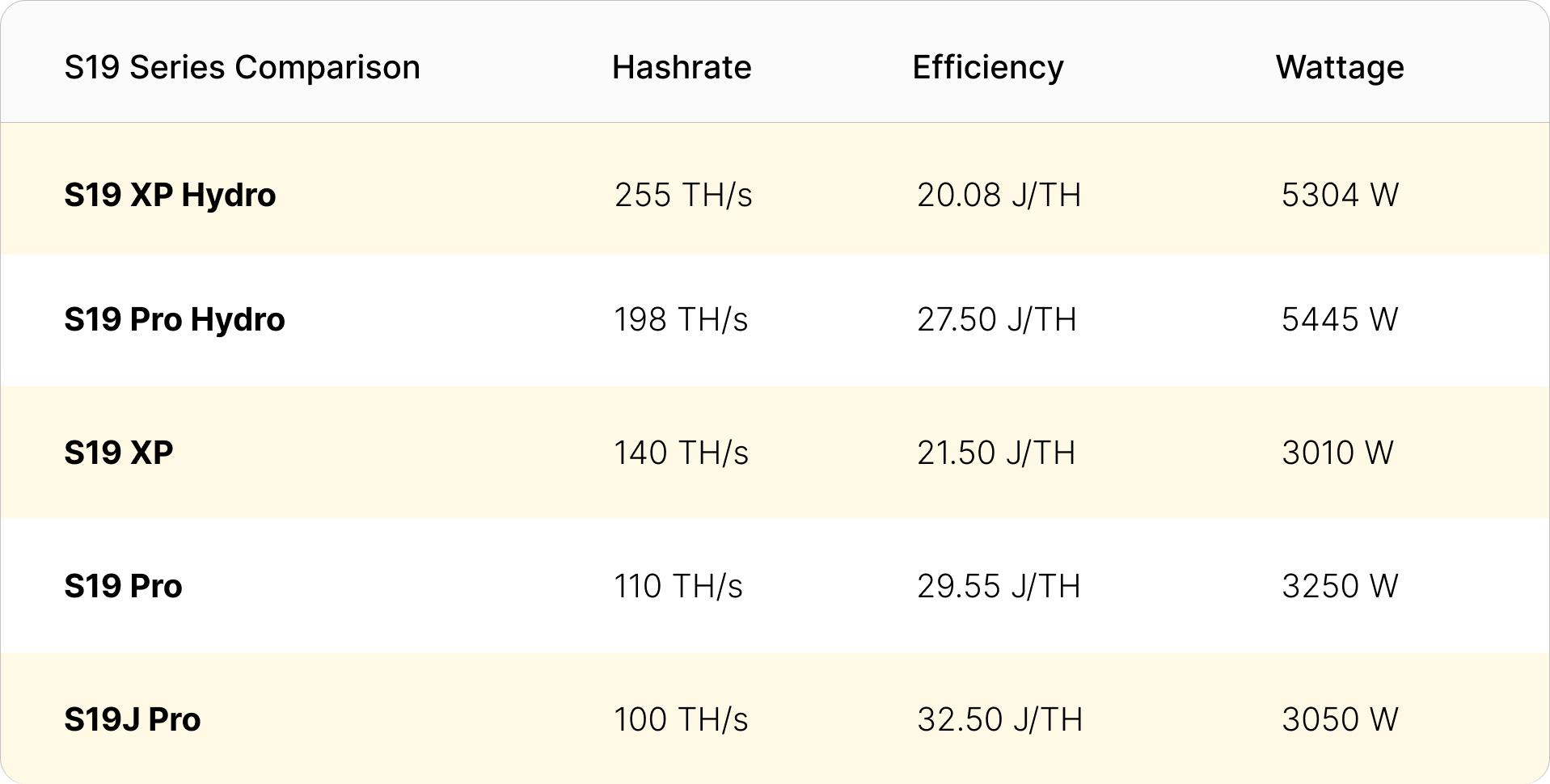Click the 29.55 J/TH efficiency cell
Screen dimensions: 1550x784
[999, 586]
